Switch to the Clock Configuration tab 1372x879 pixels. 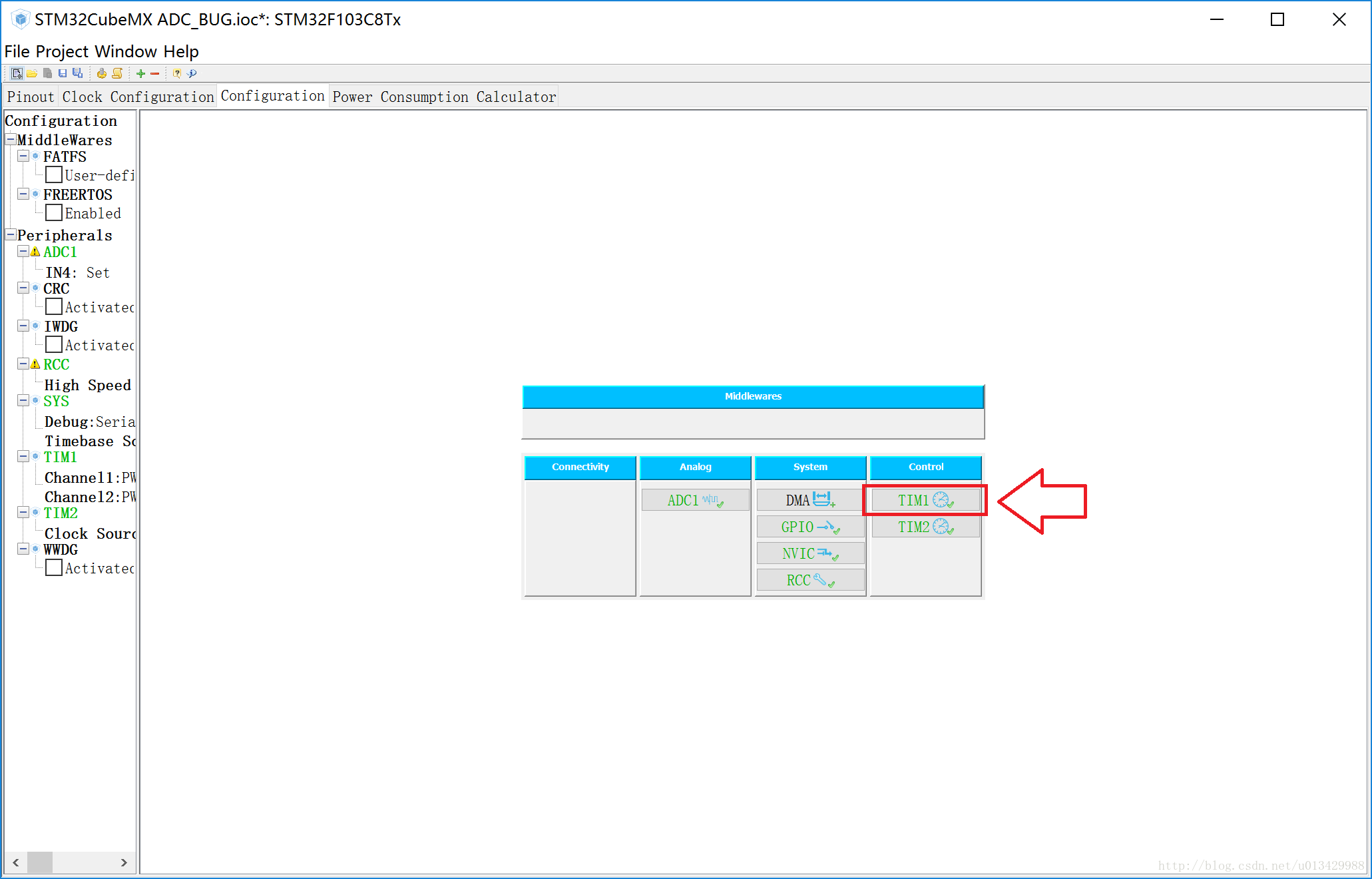138,97
